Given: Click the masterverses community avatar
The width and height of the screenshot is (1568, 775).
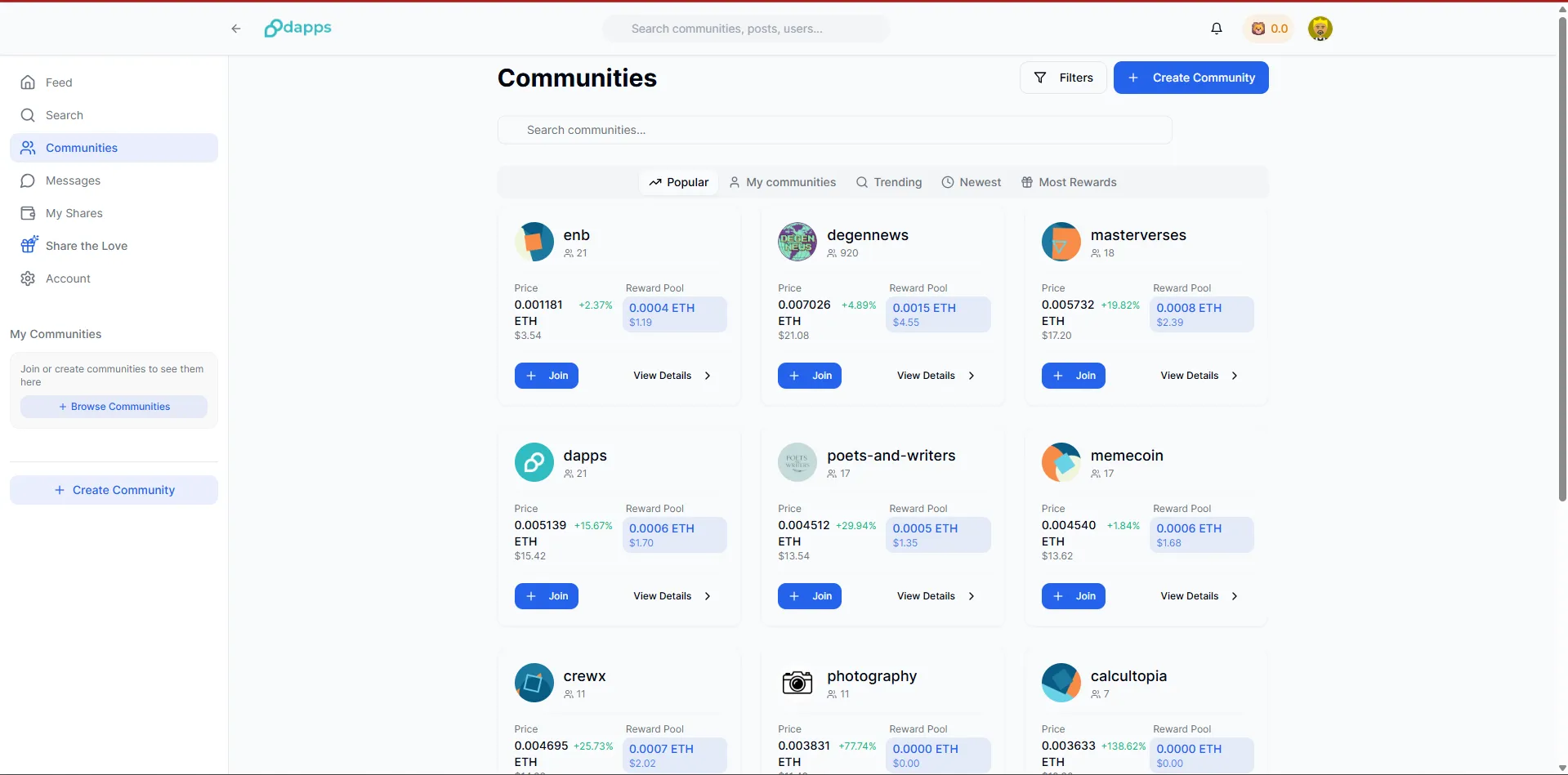Looking at the screenshot, I should [x=1061, y=242].
